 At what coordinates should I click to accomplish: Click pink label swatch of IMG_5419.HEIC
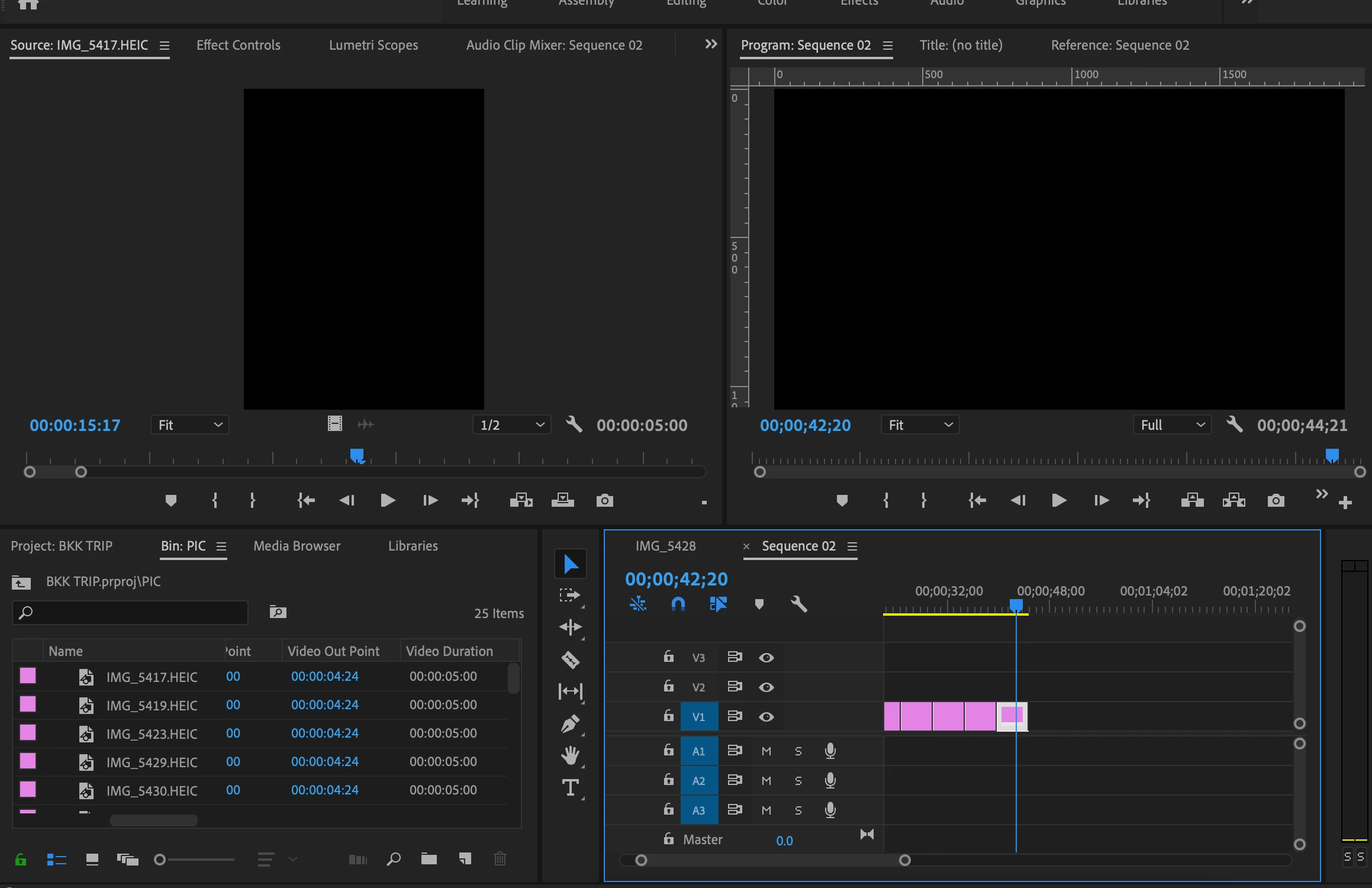[x=28, y=704]
